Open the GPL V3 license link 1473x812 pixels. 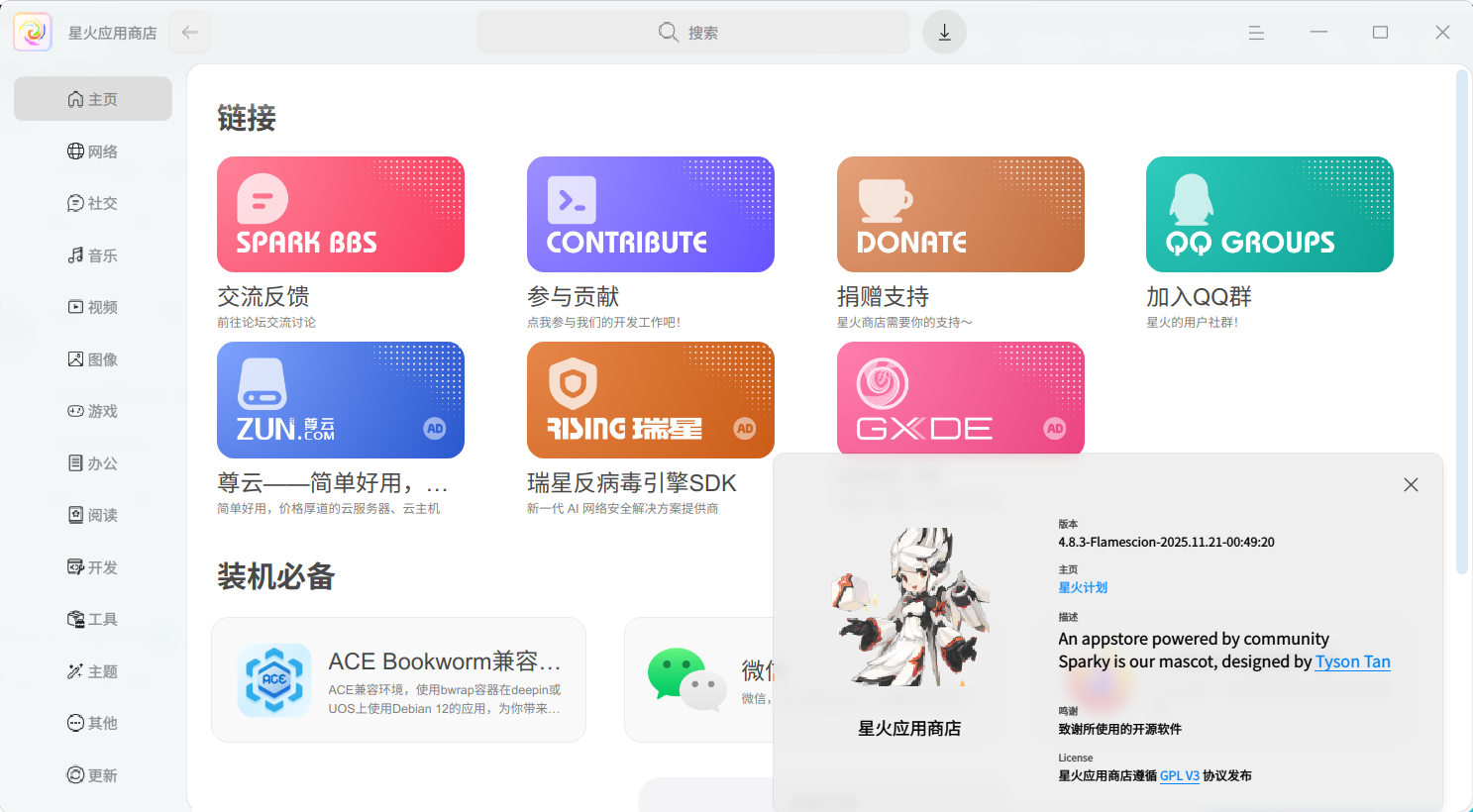click(1179, 776)
